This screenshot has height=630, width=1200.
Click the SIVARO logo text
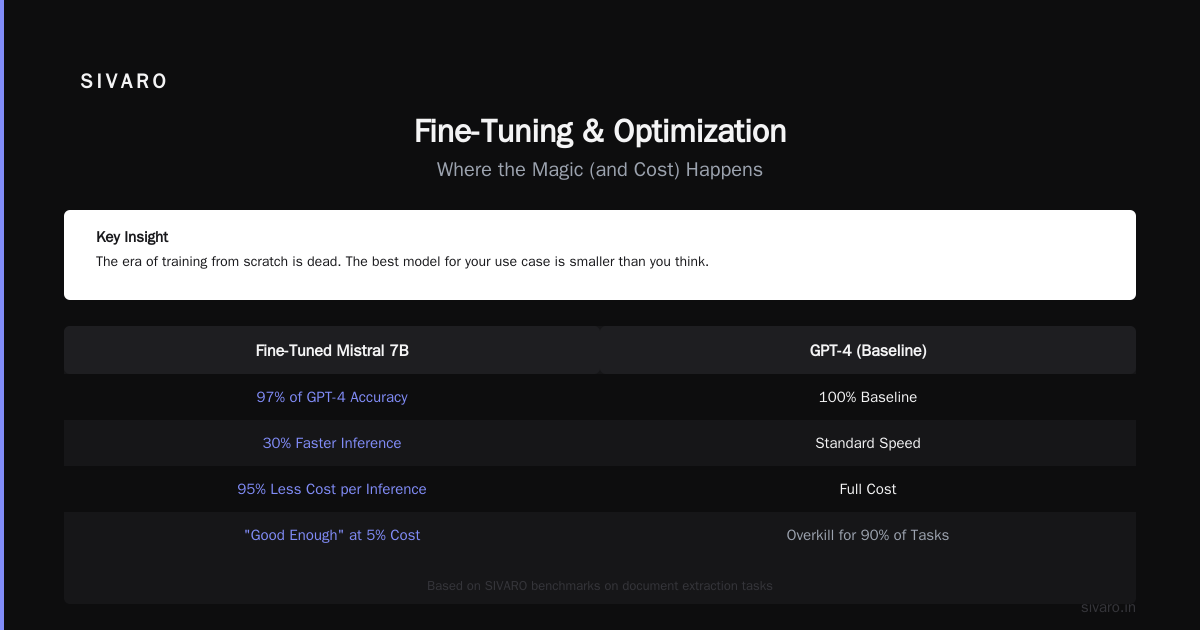pyautogui.click(x=124, y=82)
